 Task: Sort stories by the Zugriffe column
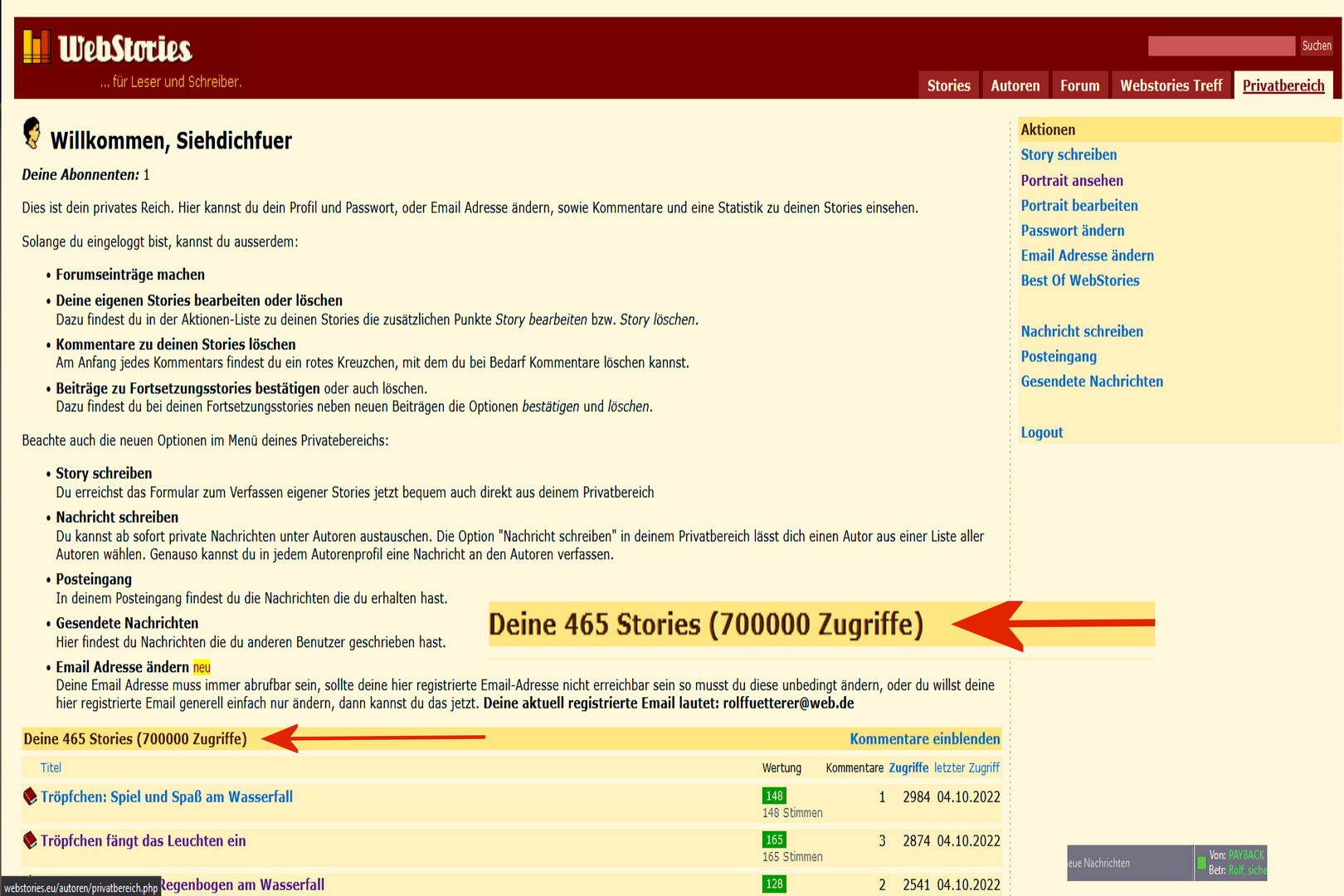(908, 767)
